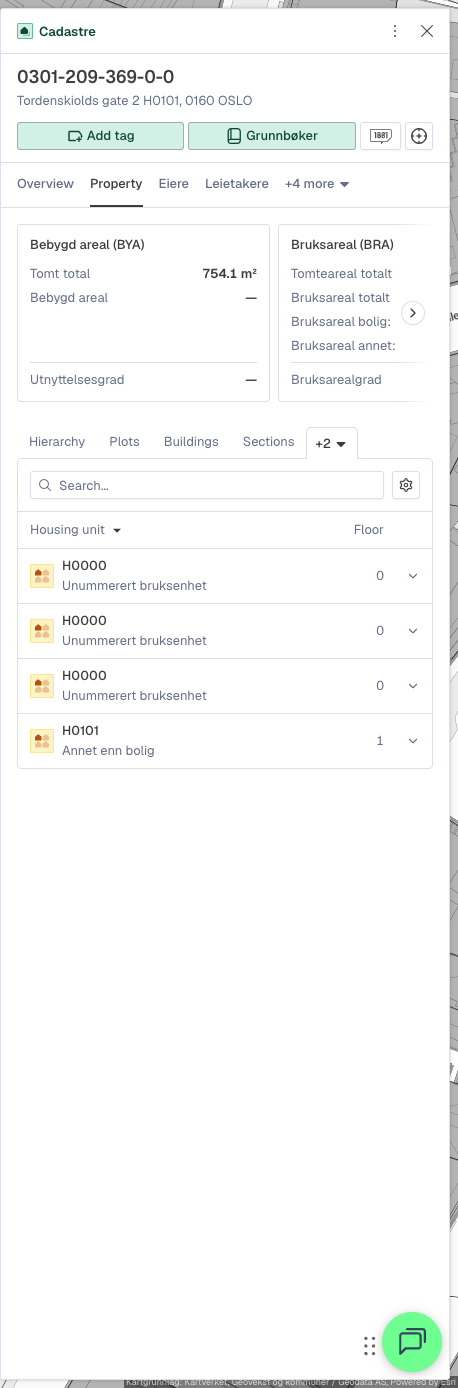This screenshot has width=458, height=1388.
Task: Switch to the Eiere tab
Action: [x=174, y=184]
